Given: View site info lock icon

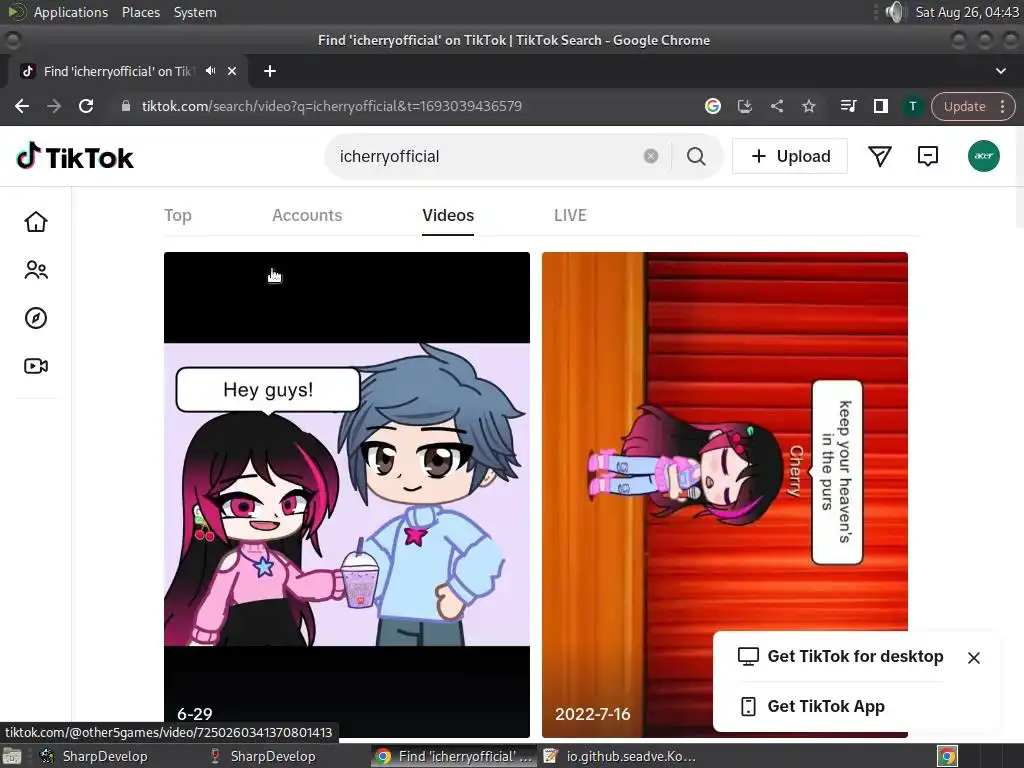Looking at the screenshot, I should click(x=126, y=106).
